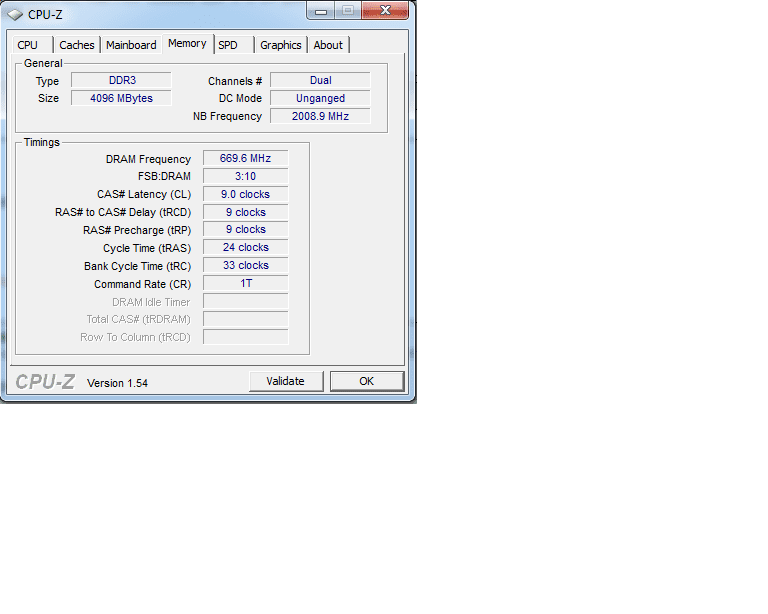This screenshot has height=614, width=768.
Task: Click the 9.0 clocks CAS Latency field
Action: 246,194
